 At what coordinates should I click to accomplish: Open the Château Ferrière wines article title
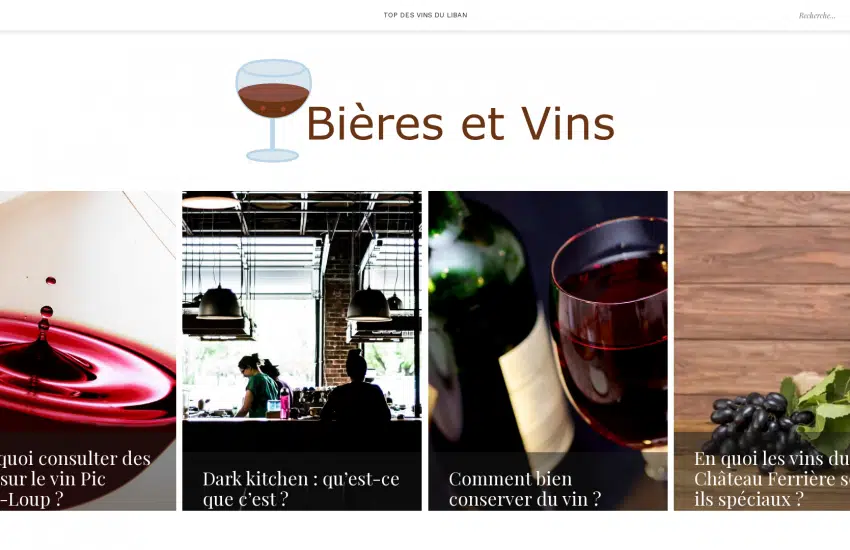point(772,478)
